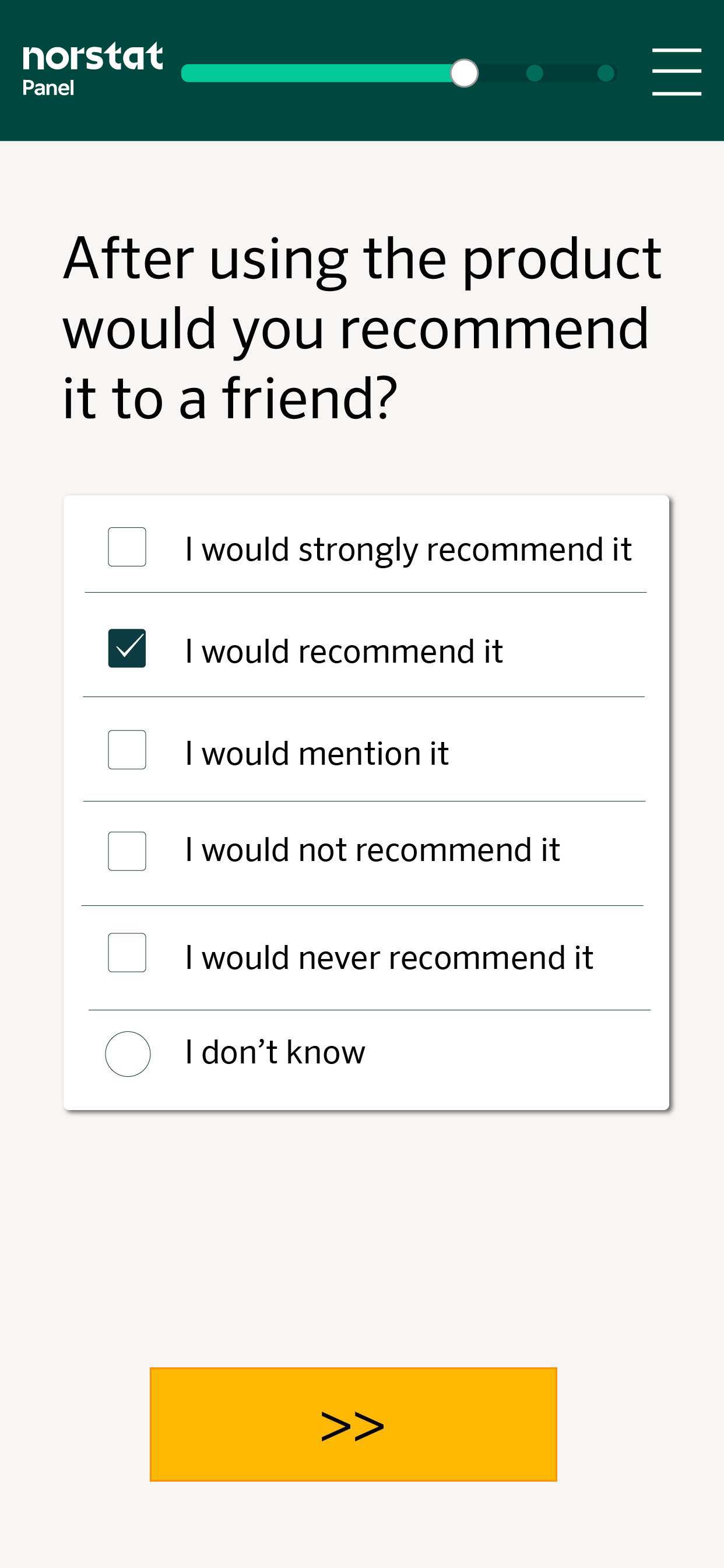Uncheck 'I would recommend it' checkbox
This screenshot has width=724, height=1568.
point(126,648)
